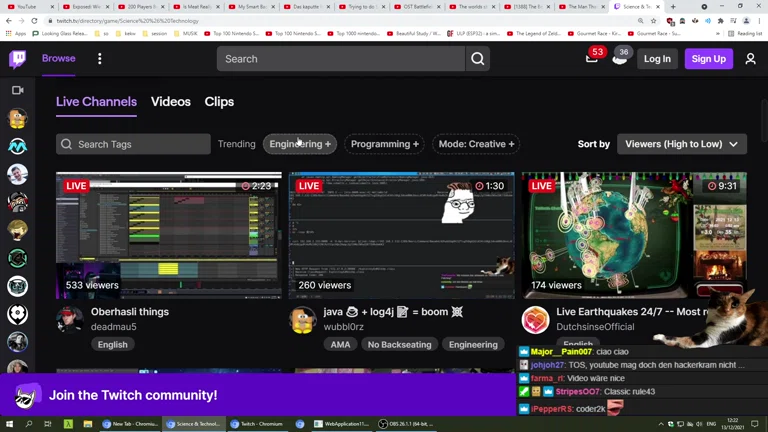The height and width of the screenshot is (432, 768).
Task: Open the Bits icon showing 36
Action: pos(620,58)
